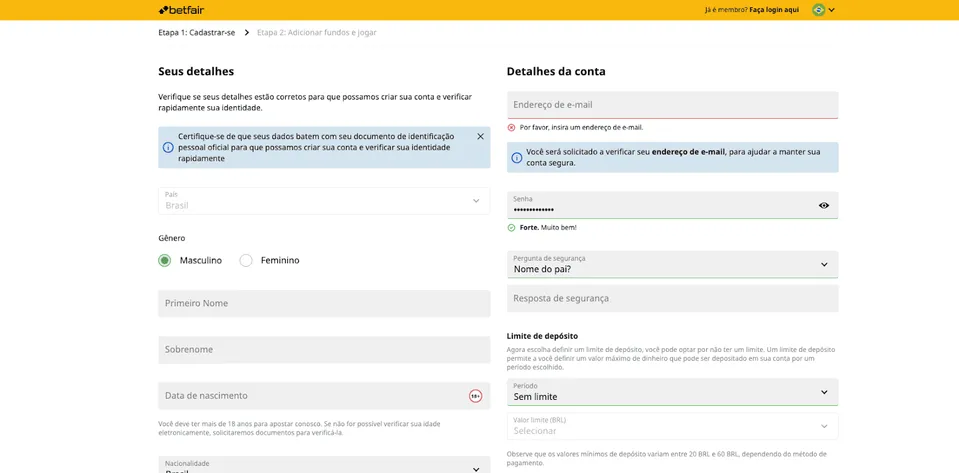Click the 'Gênero' label
This screenshot has height=473, width=959.
pos(172,238)
